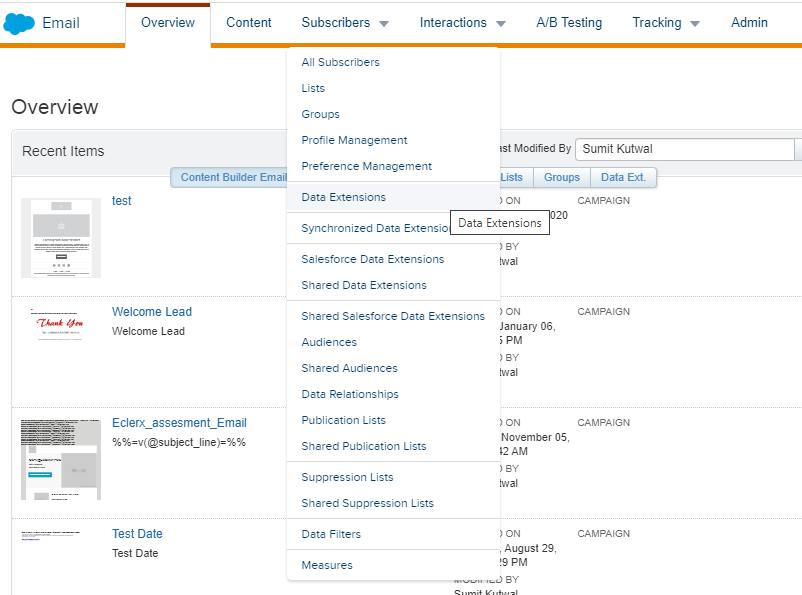Select Measures from the menu

click(x=325, y=565)
